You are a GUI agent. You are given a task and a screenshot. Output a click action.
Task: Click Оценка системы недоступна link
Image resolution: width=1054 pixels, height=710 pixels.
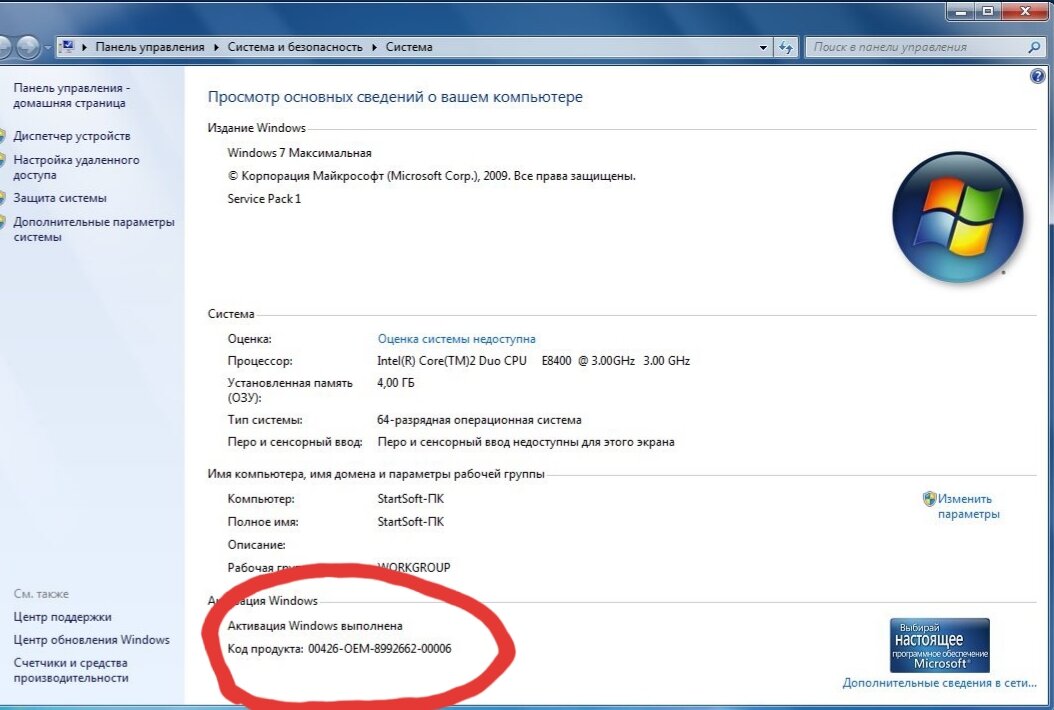click(456, 339)
